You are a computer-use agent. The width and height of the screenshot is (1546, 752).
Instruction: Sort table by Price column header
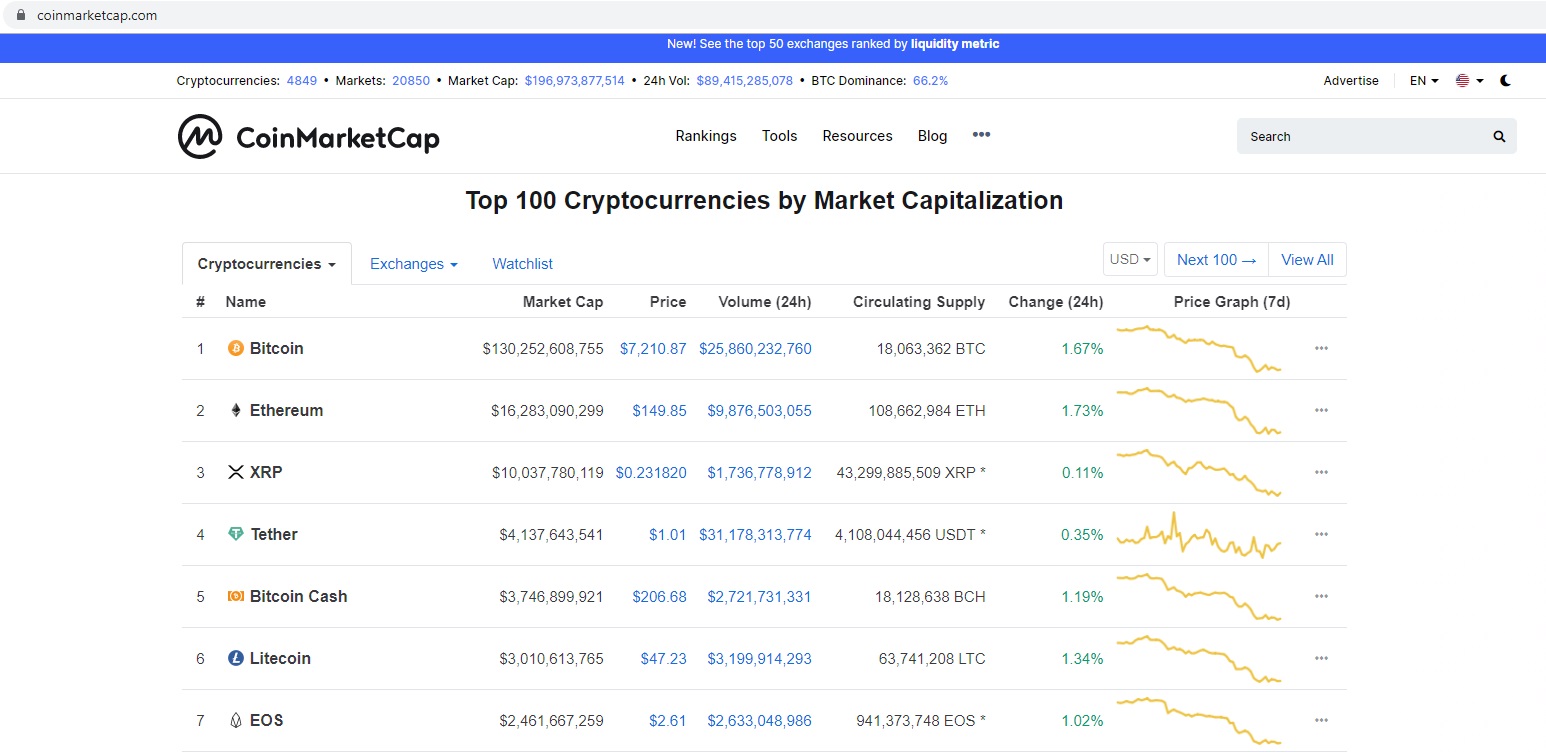click(668, 302)
